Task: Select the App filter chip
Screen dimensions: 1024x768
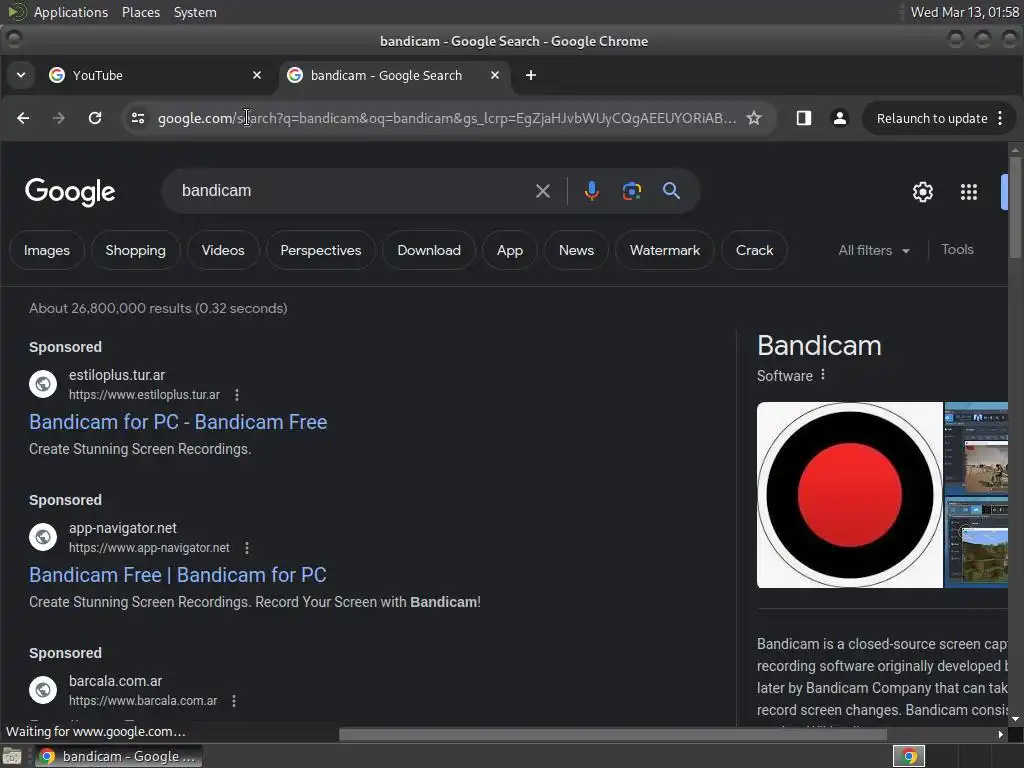Action: point(510,250)
